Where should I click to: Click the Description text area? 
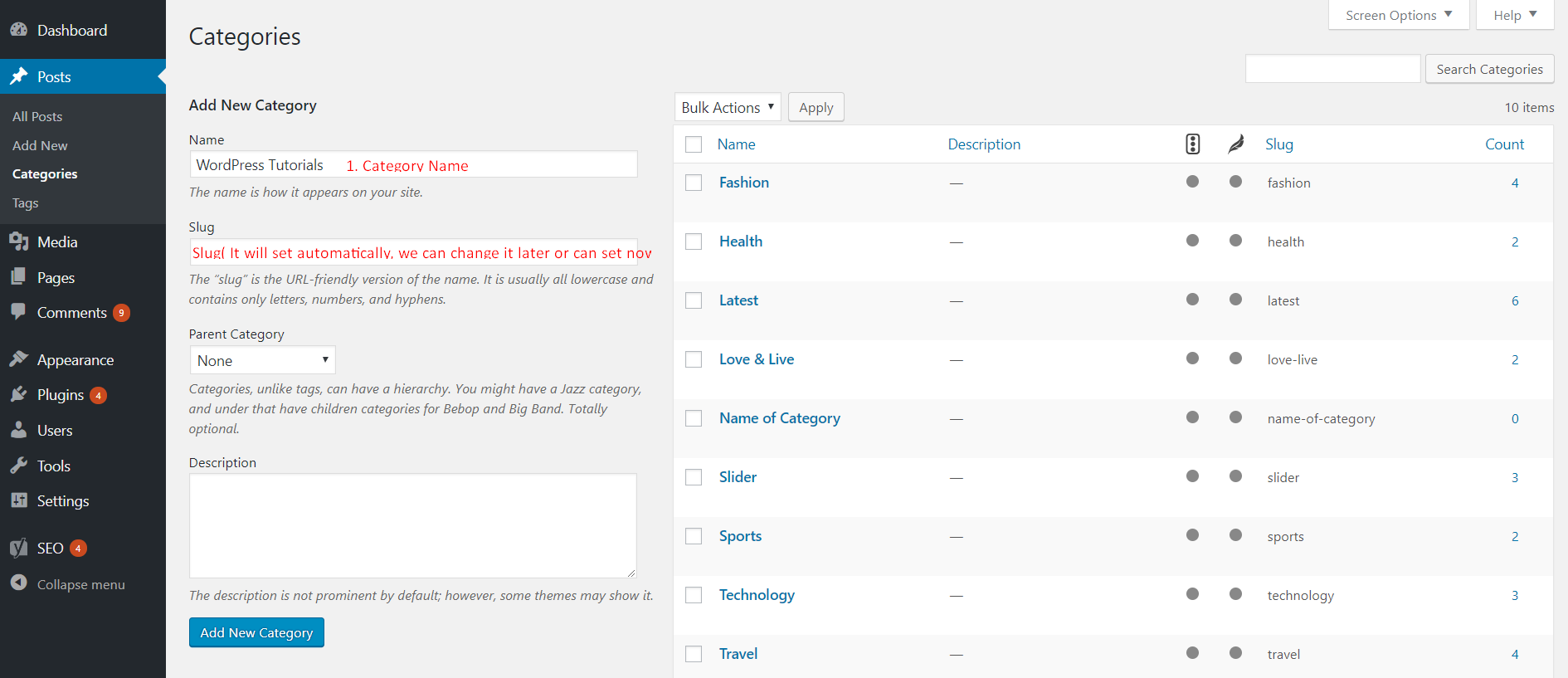coord(413,525)
